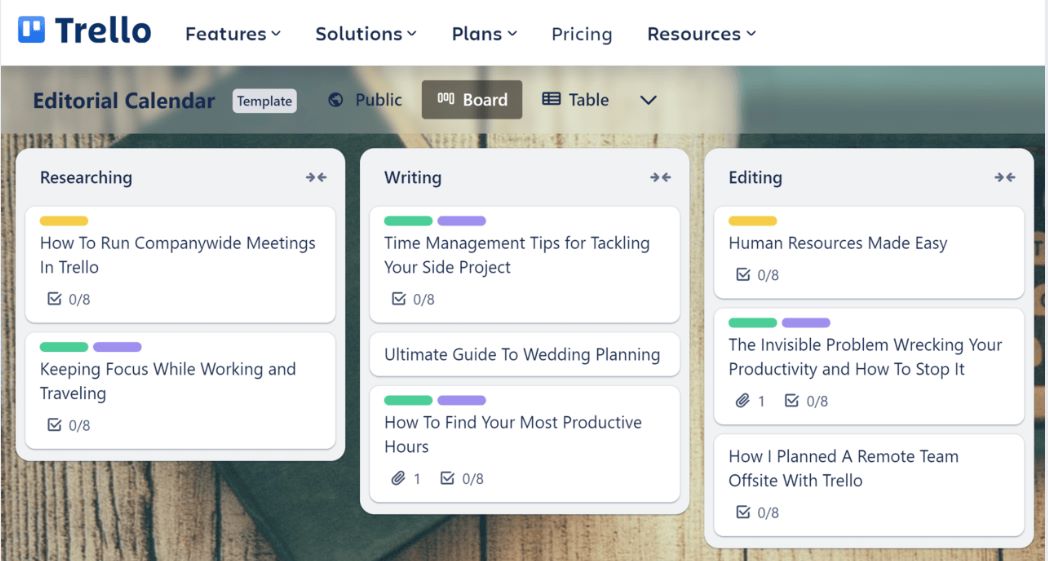Open Keeping Focus While Working and Traveling card
1048x561 pixels.
pos(180,391)
